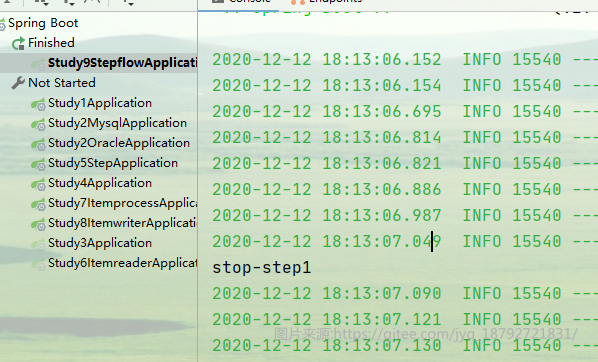Click the log line timestamped 18:13:07.121

pos(405,320)
